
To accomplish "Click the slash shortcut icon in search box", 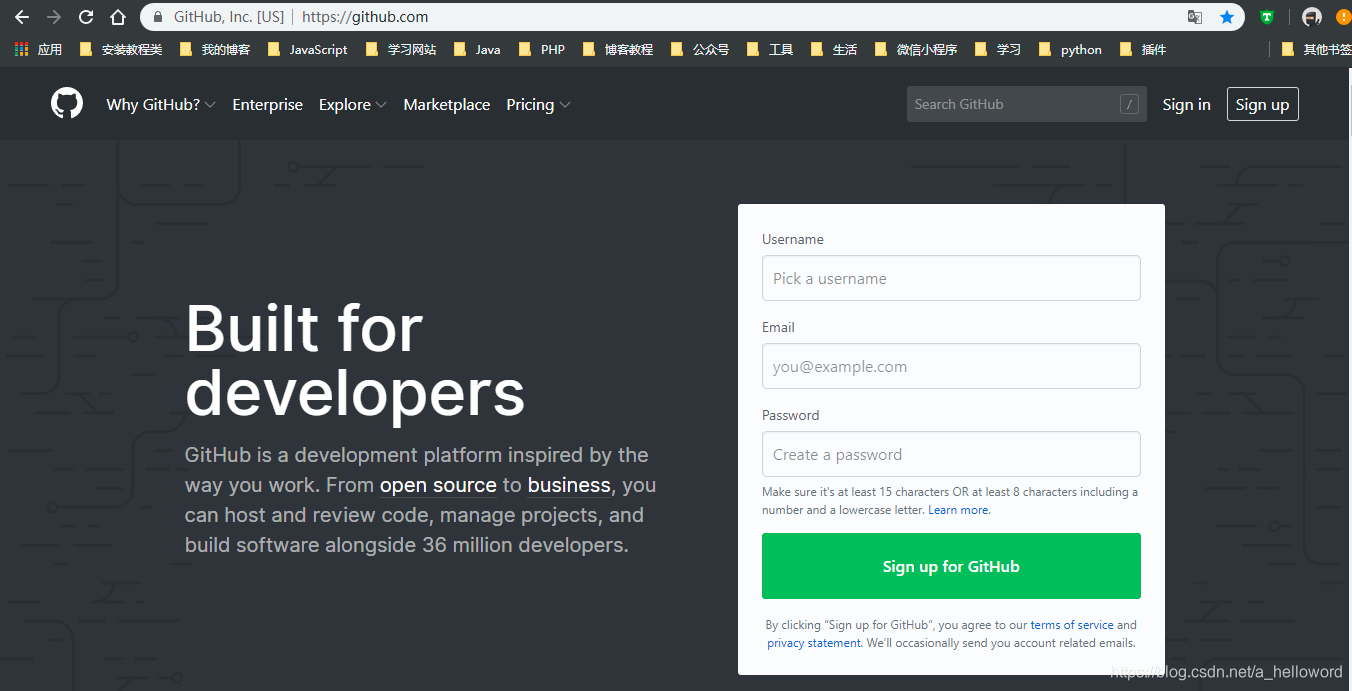I will 1129,104.
